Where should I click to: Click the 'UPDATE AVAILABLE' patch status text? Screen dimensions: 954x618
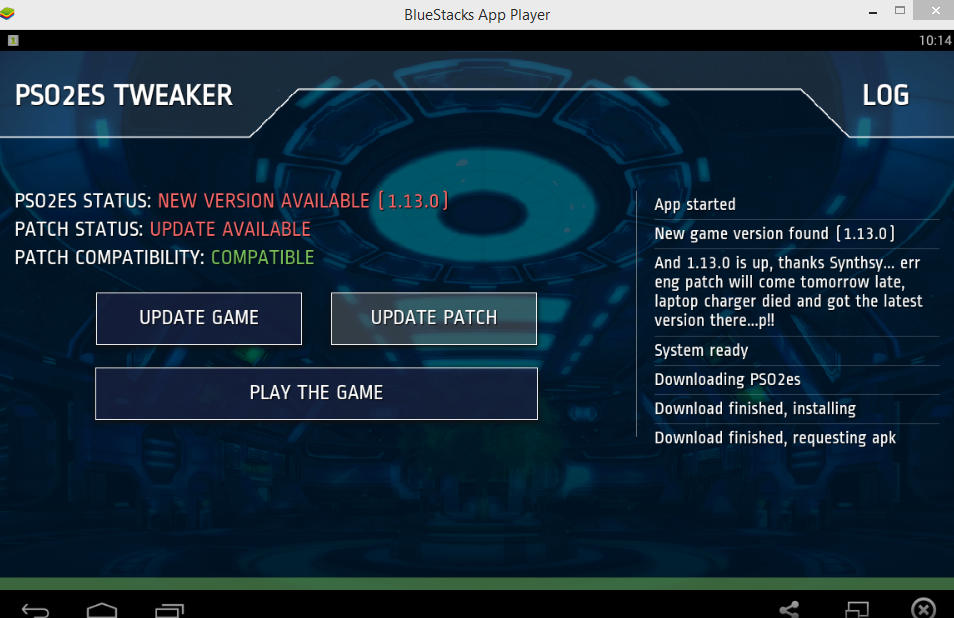230,229
